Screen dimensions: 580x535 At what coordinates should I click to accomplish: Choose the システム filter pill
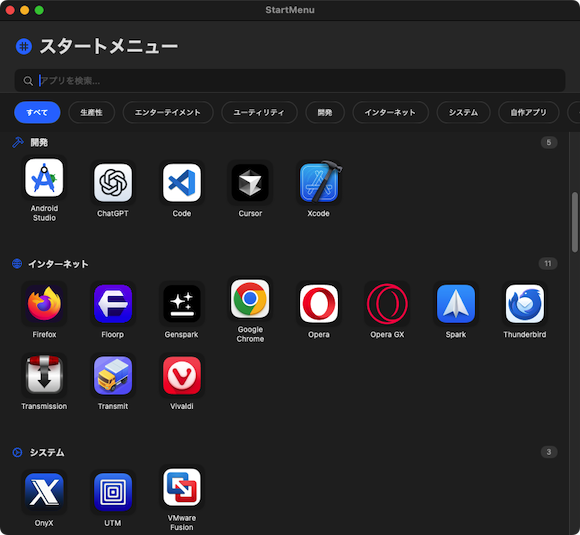(x=463, y=112)
